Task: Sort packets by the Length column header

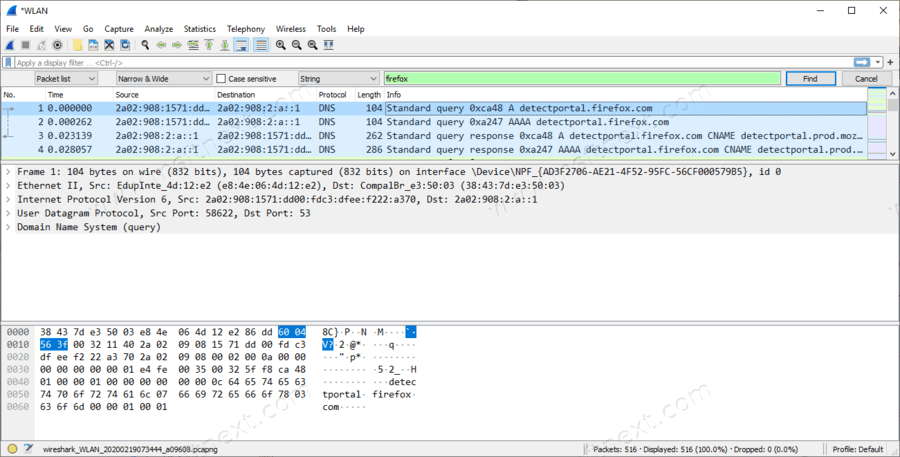Action: [368, 95]
